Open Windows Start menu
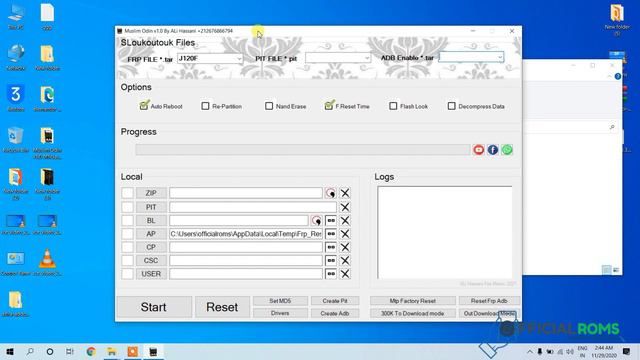The height and width of the screenshot is (360, 640). click(x=10, y=351)
